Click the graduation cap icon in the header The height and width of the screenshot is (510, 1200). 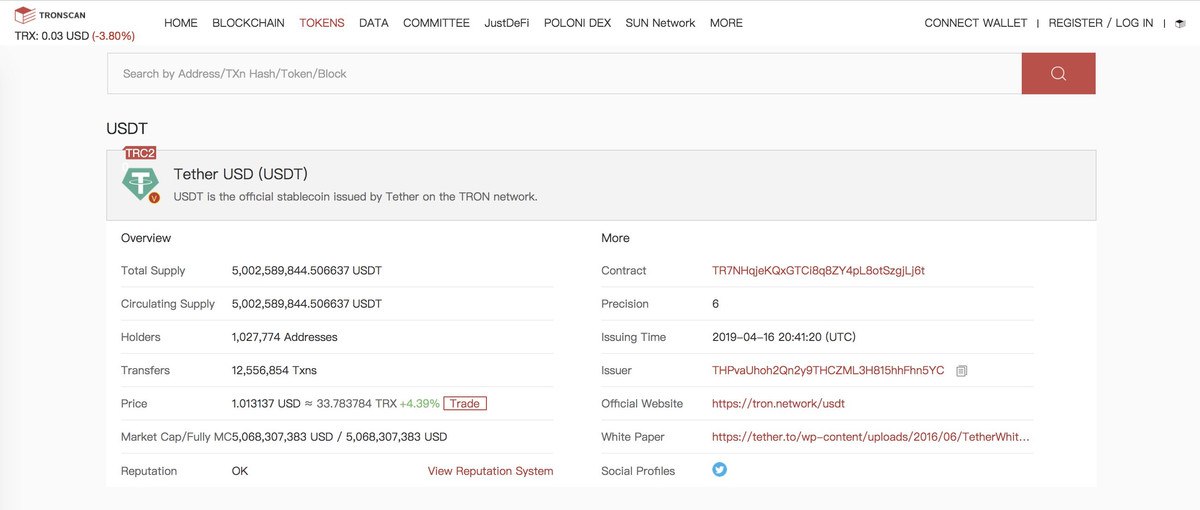[1180, 23]
